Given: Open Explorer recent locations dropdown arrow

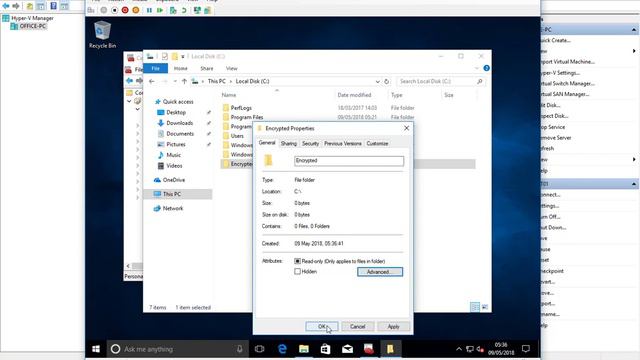Looking at the screenshot, I should [x=175, y=81].
